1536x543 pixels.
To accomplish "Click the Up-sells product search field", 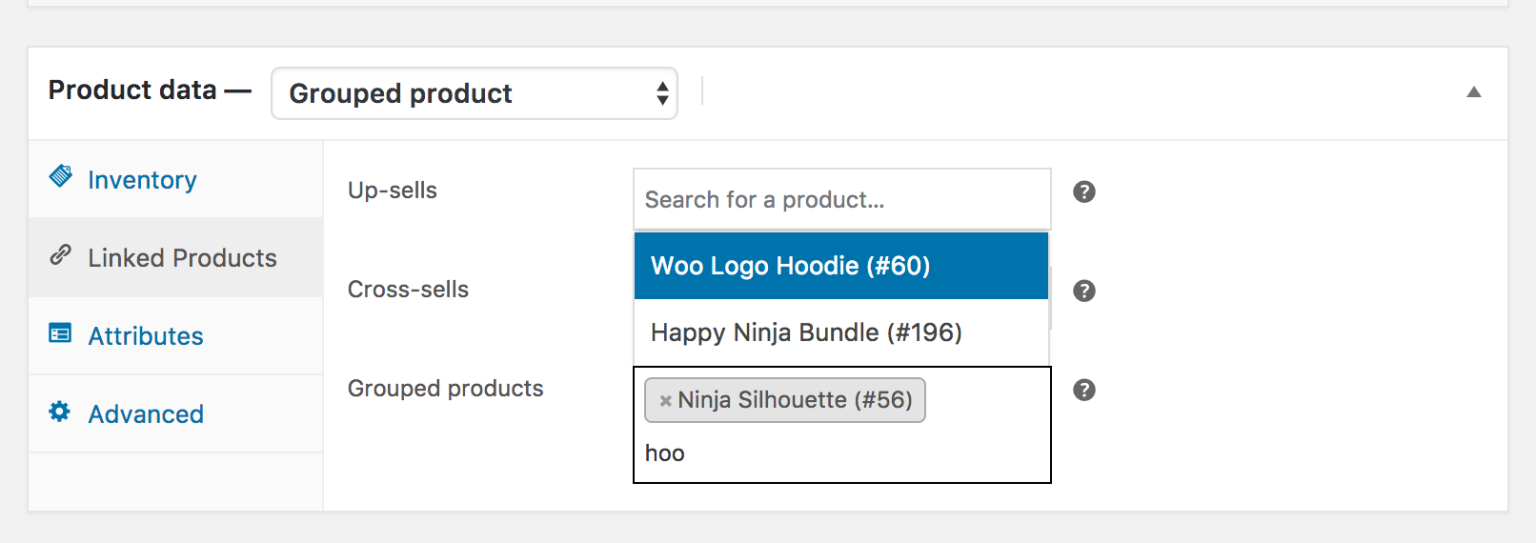I will tap(840, 200).
